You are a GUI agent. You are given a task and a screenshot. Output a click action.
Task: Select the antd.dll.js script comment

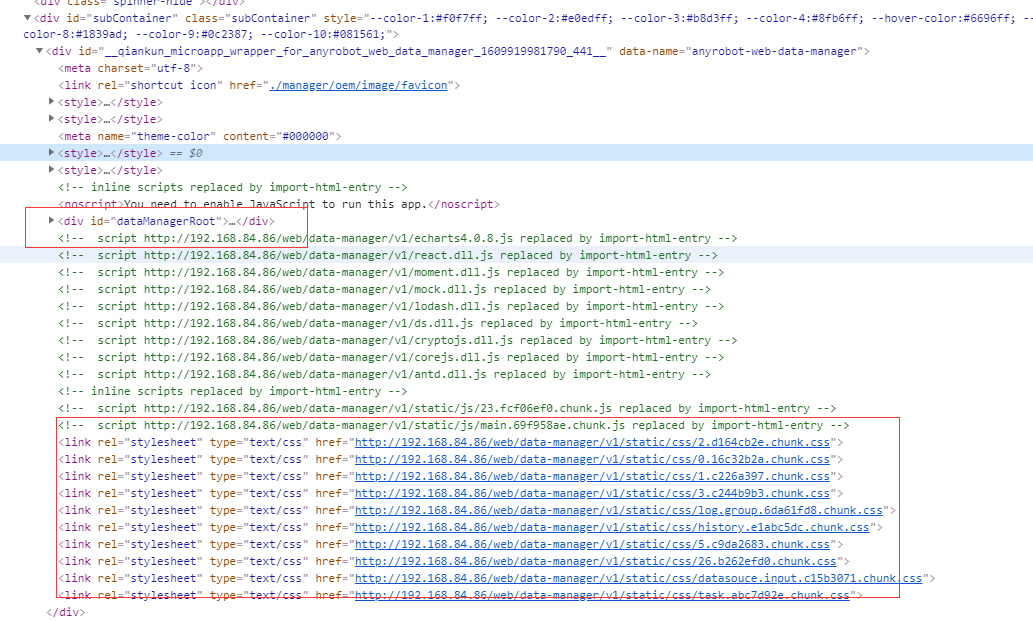[384, 374]
